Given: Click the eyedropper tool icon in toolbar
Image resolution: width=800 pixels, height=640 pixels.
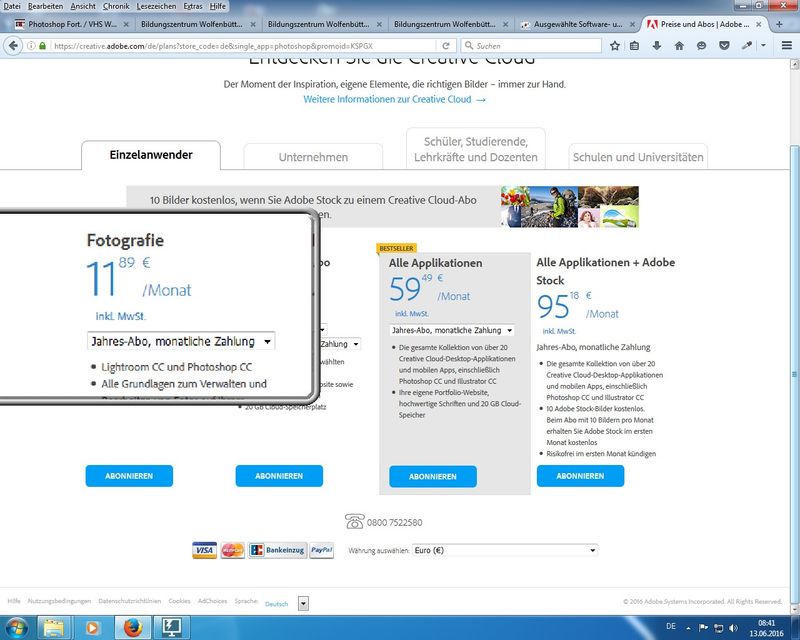Looking at the screenshot, I should click(x=746, y=45).
